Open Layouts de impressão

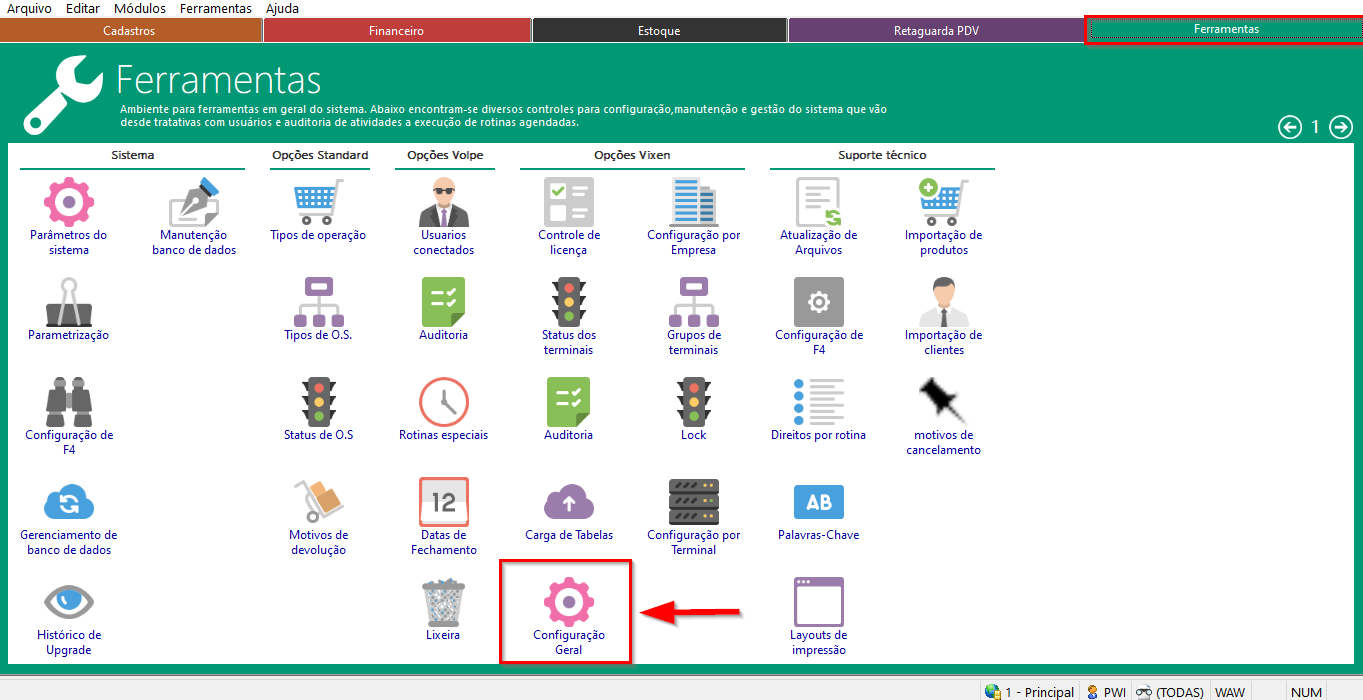818,602
